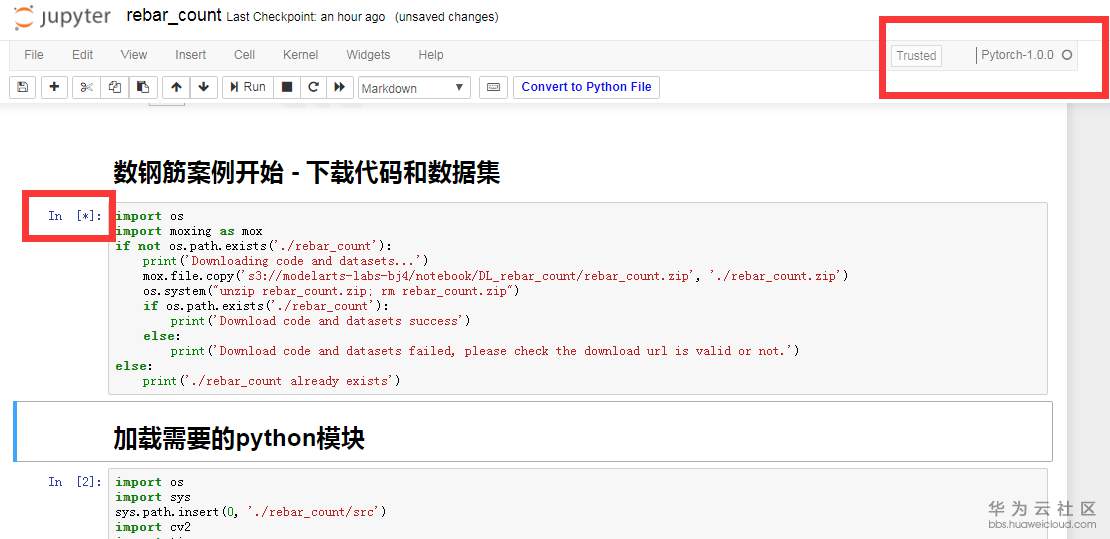Cut selected cell with the scissors icon
1110x539 pixels.
[86, 87]
